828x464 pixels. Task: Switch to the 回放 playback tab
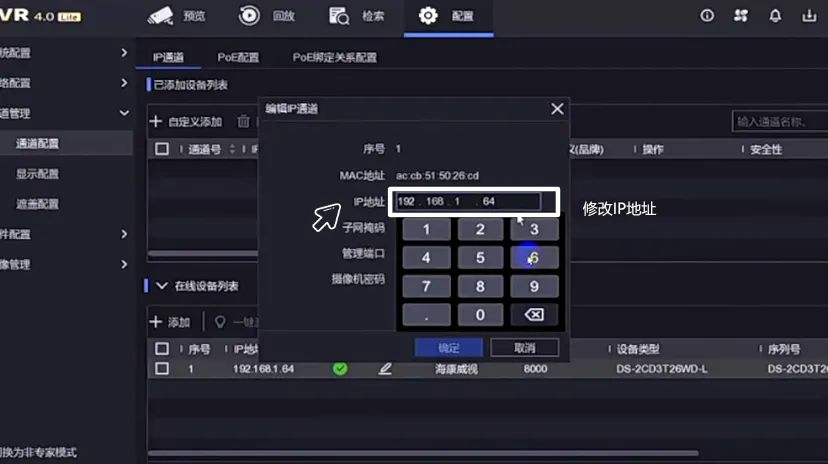[x=267, y=16]
